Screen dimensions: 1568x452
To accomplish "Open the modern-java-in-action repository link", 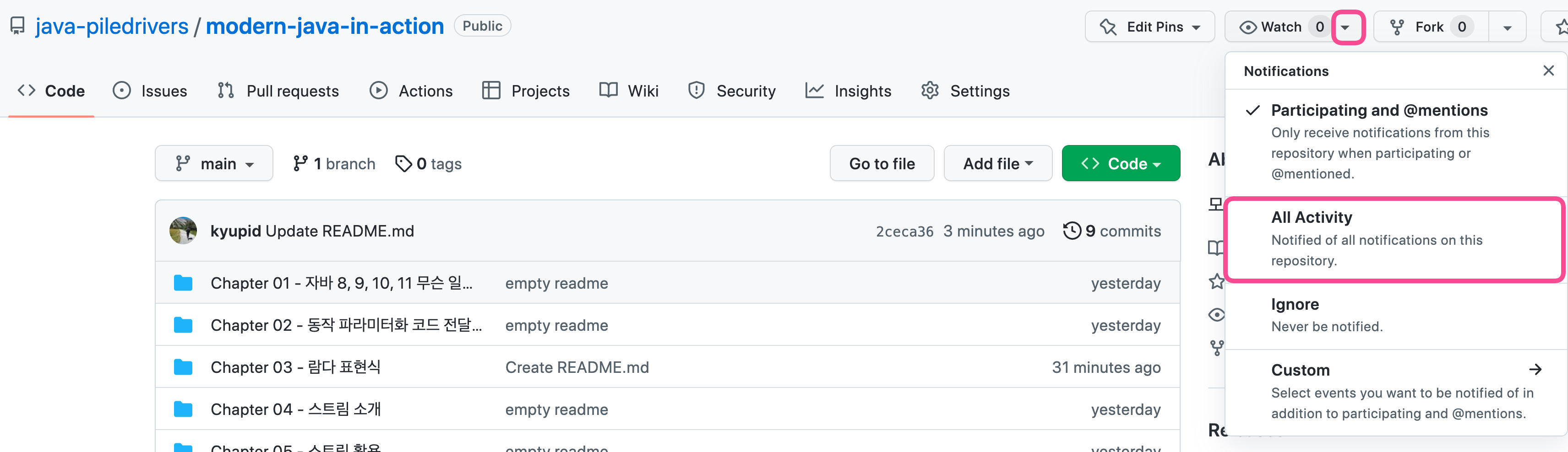I will tap(325, 26).
